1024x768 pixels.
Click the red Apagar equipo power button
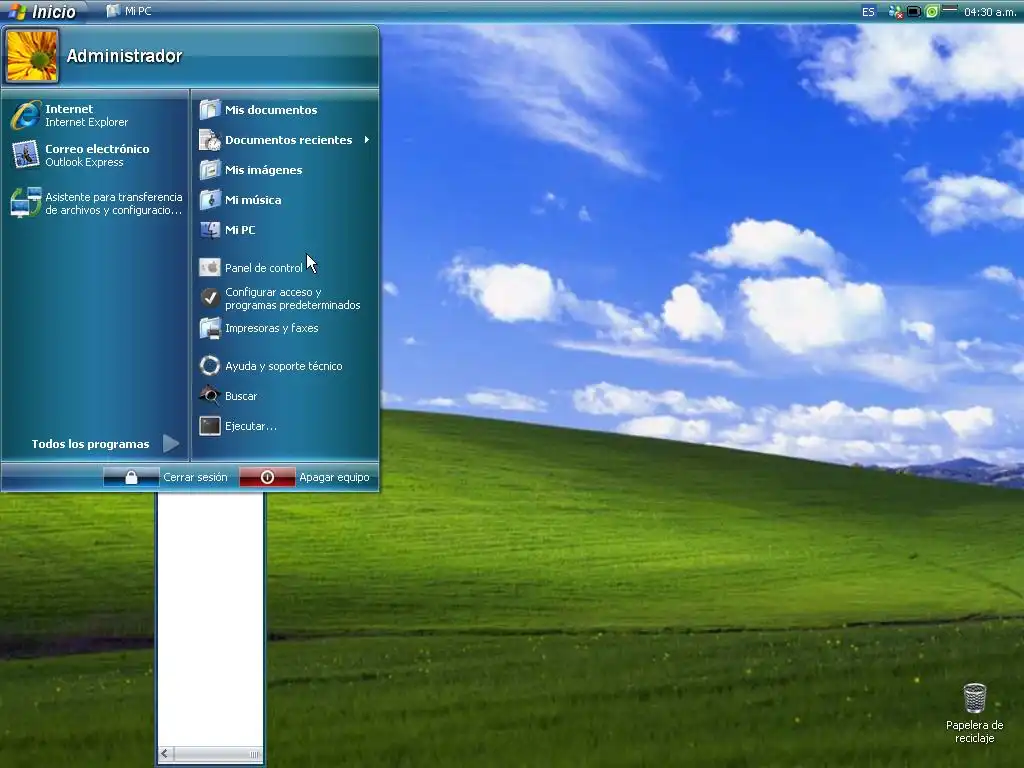click(267, 477)
